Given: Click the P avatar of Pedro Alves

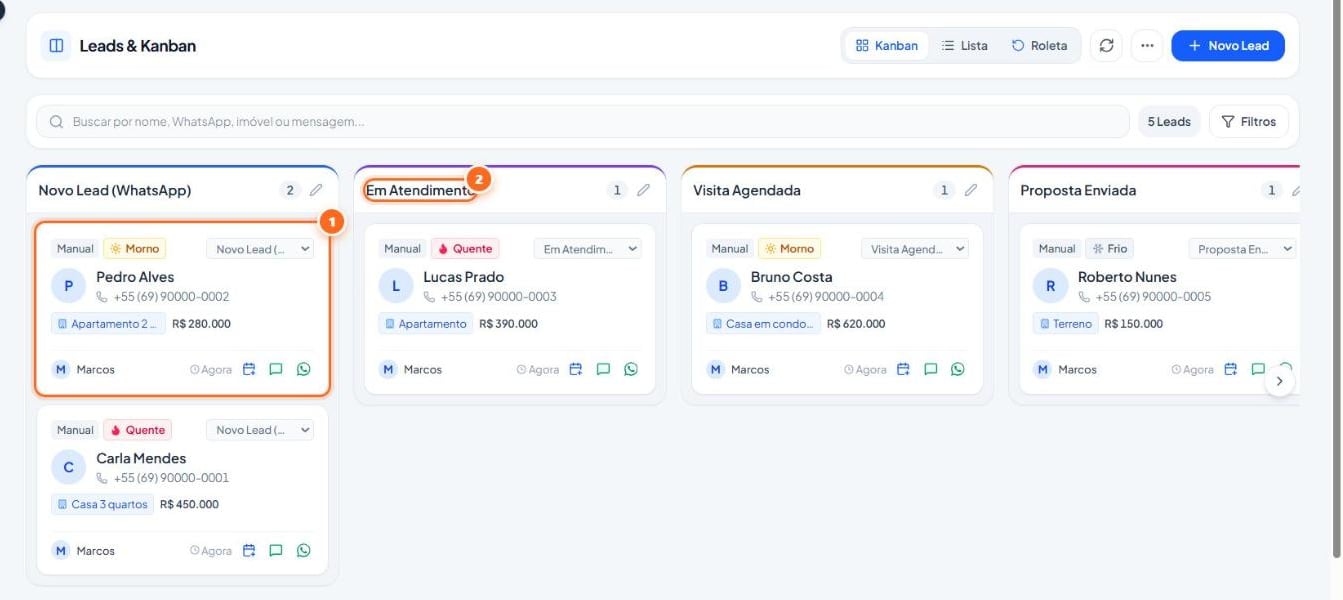Looking at the screenshot, I should pos(68,286).
